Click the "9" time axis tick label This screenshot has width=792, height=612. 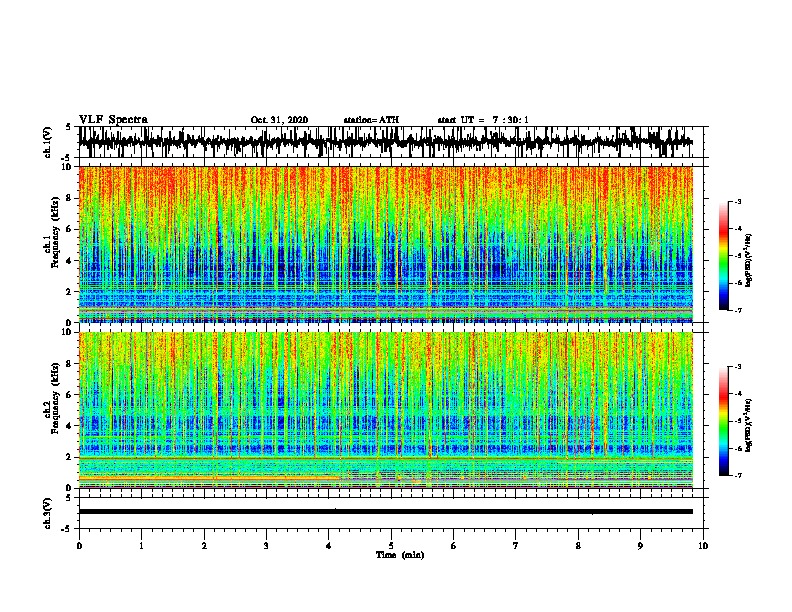pyautogui.click(x=640, y=545)
